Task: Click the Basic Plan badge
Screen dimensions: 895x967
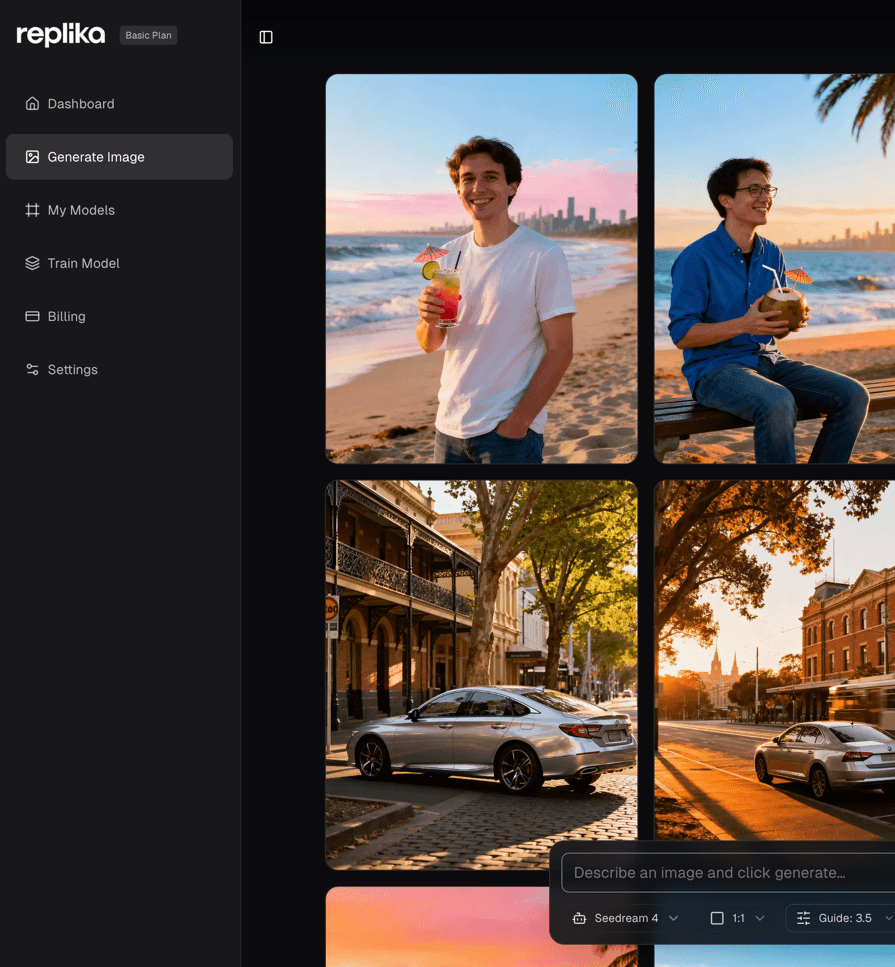Action: [x=147, y=35]
